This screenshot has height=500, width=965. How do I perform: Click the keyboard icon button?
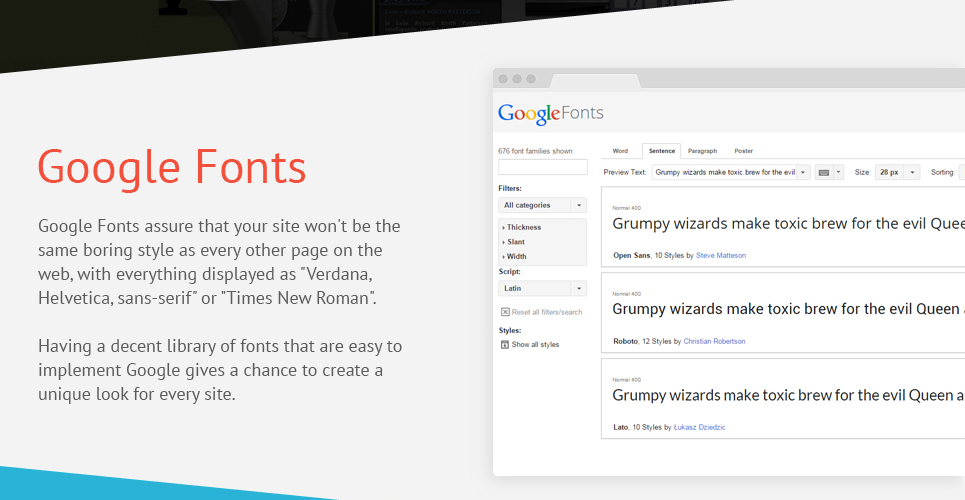click(824, 172)
